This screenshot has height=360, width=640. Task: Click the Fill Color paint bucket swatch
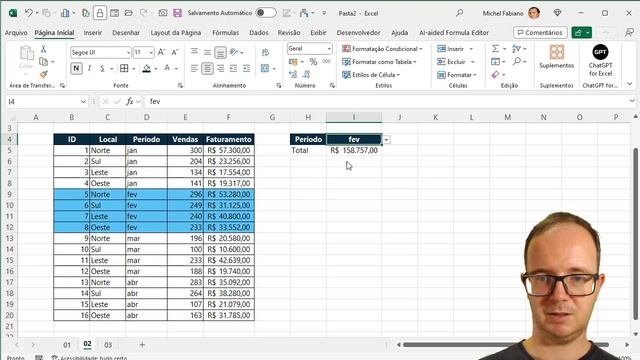(x=147, y=69)
